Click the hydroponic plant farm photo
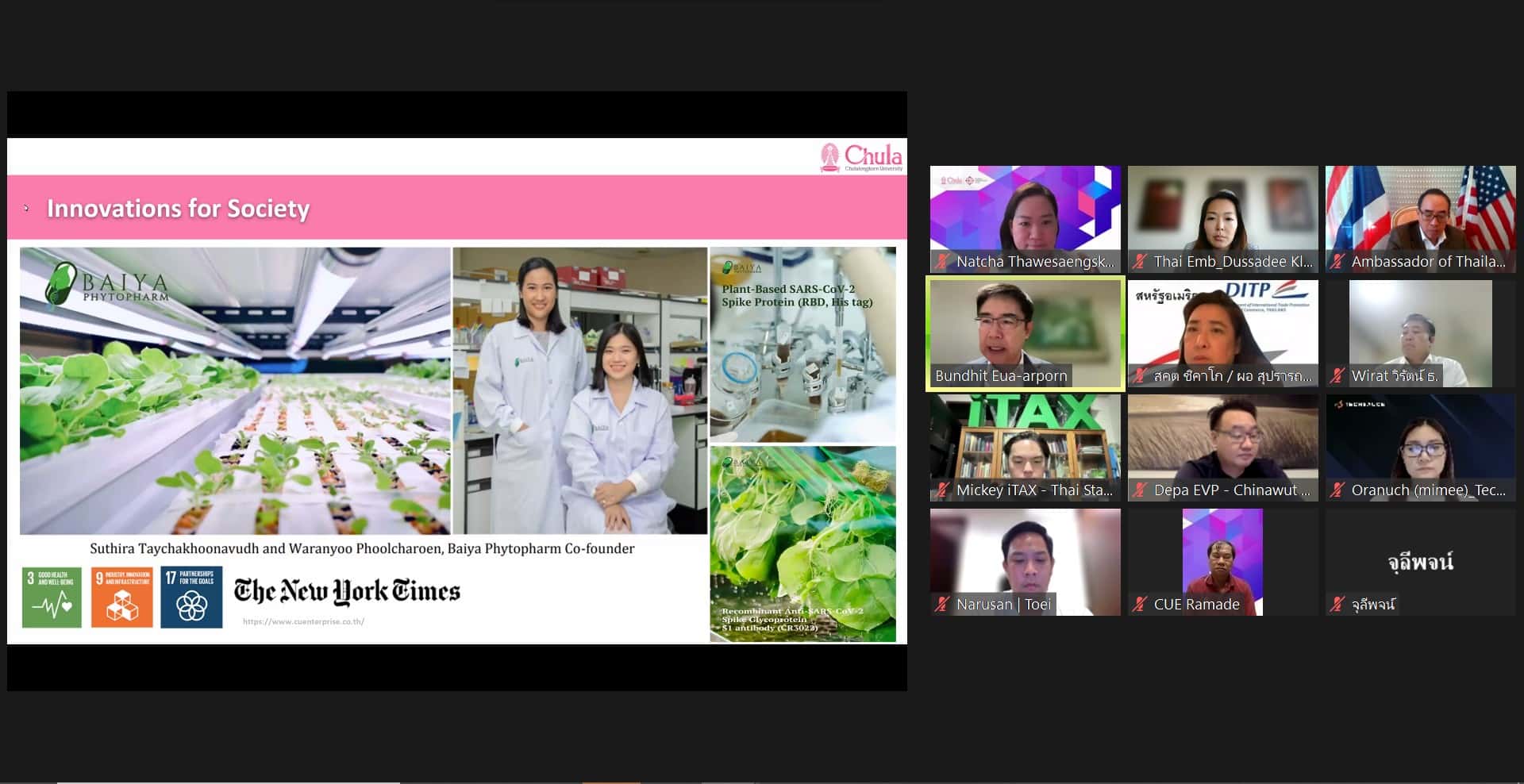Image resolution: width=1524 pixels, height=784 pixels. (235, 390)
